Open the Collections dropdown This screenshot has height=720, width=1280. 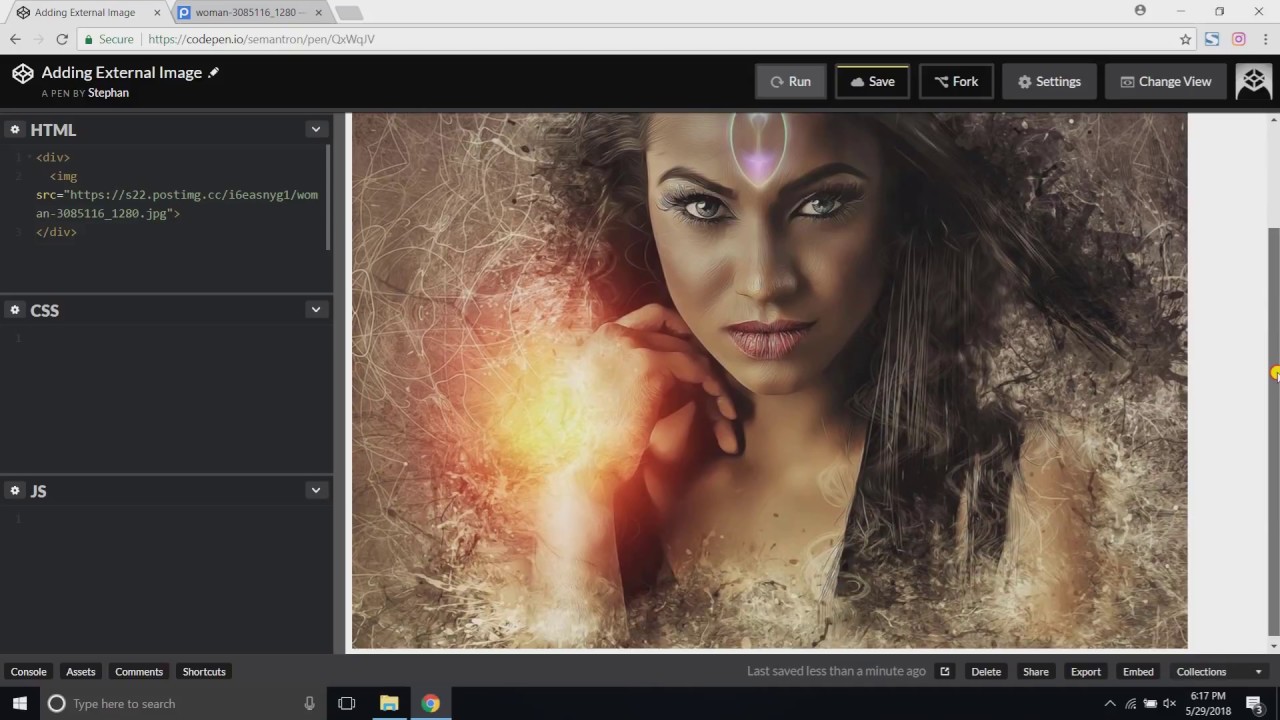[1219, 671]
